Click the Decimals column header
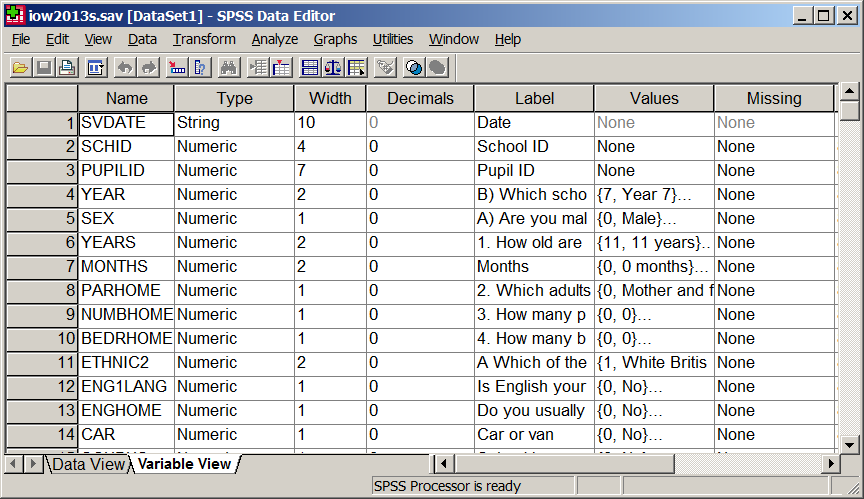Viewport: 864px width, 499px height. (420, 98)
